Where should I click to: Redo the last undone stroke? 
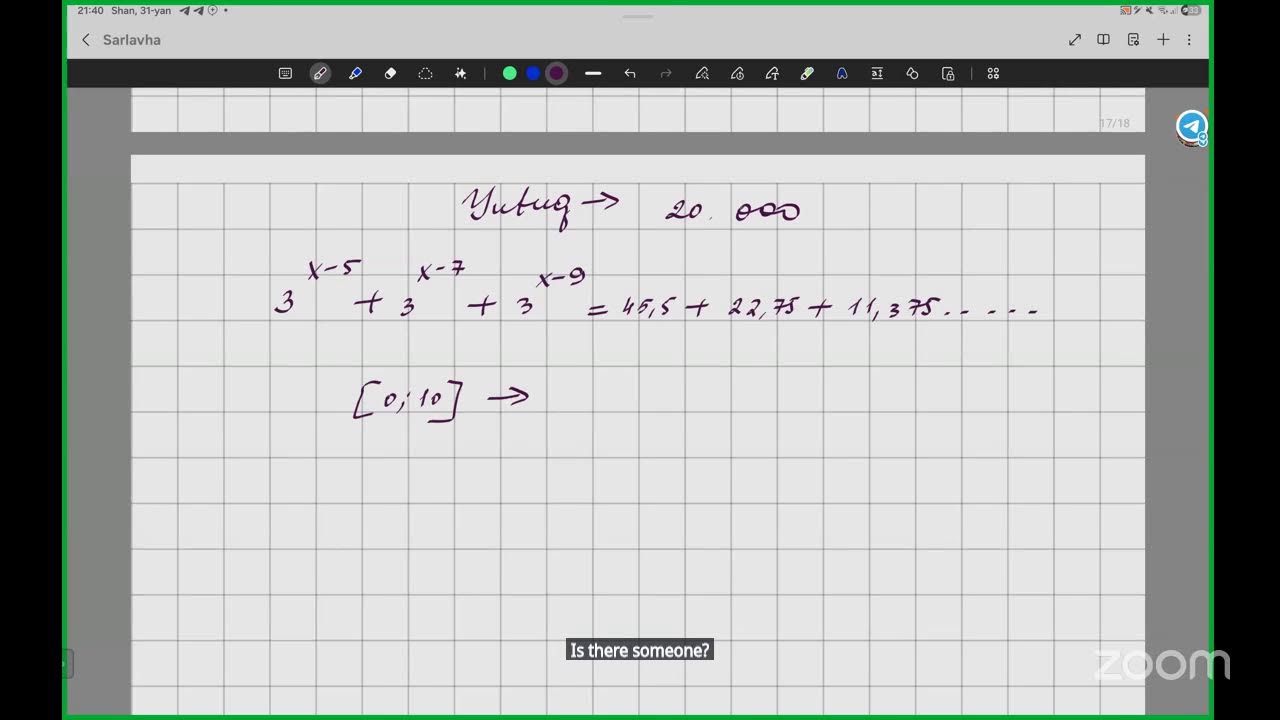(x=666, y=73)
